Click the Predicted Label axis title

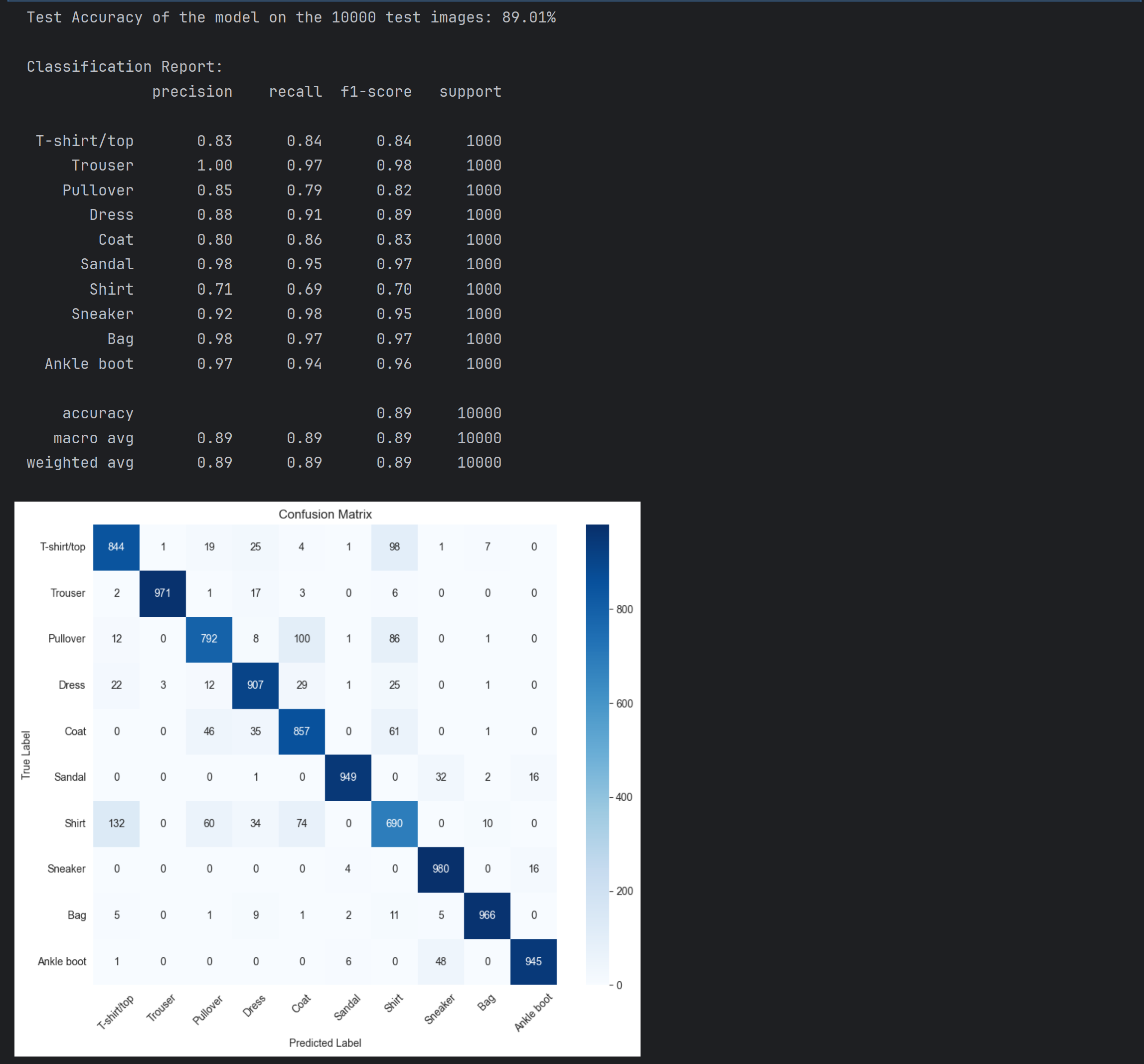click(x=325, y=1043)
